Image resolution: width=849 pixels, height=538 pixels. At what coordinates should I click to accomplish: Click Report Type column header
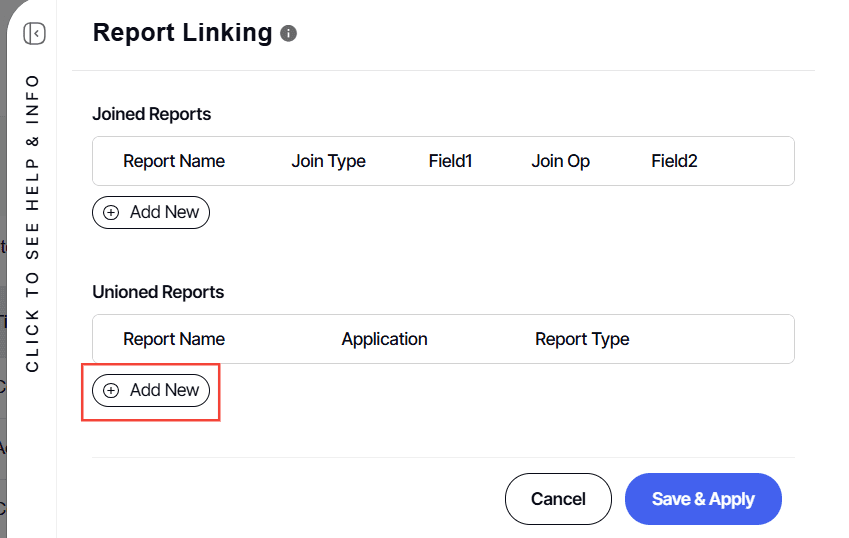582,339
